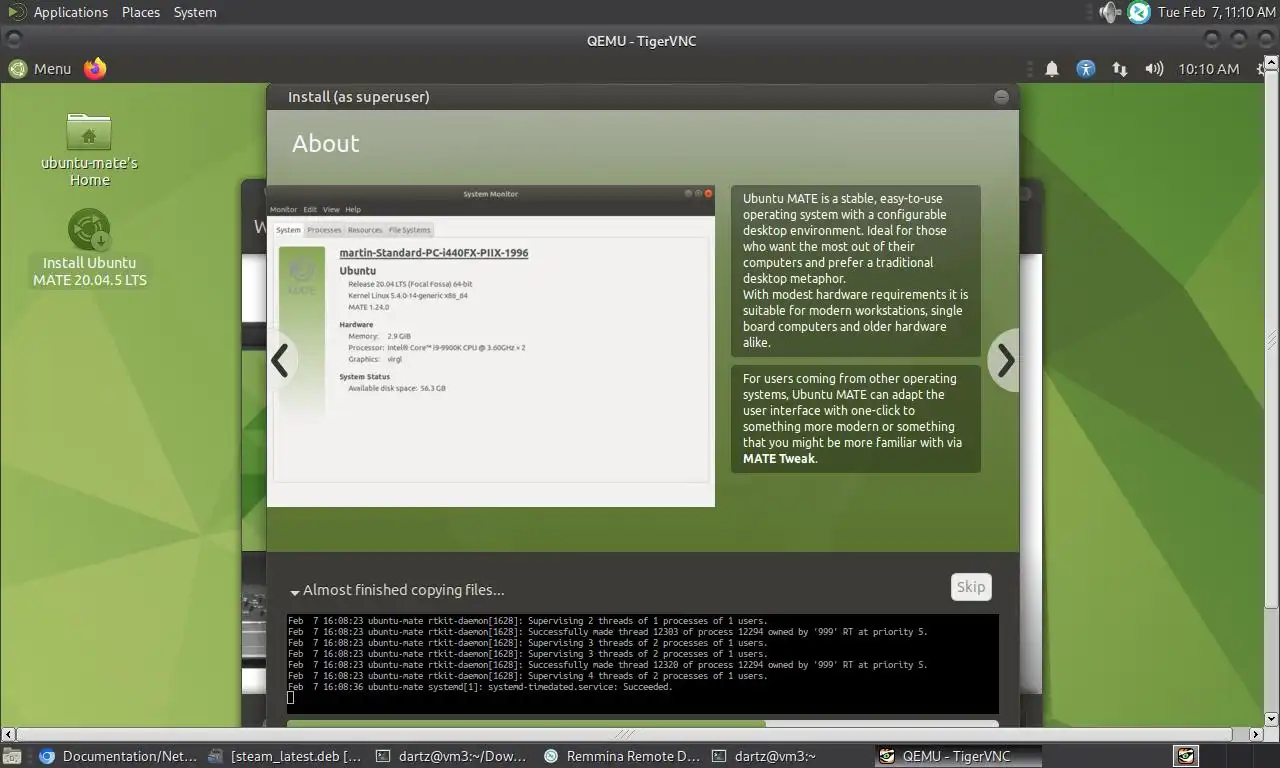Click the System Monitor screenshot in the slideshow
Viewport: 1280px width, 768px height.
pyautogui.click(x=491, y=346)
